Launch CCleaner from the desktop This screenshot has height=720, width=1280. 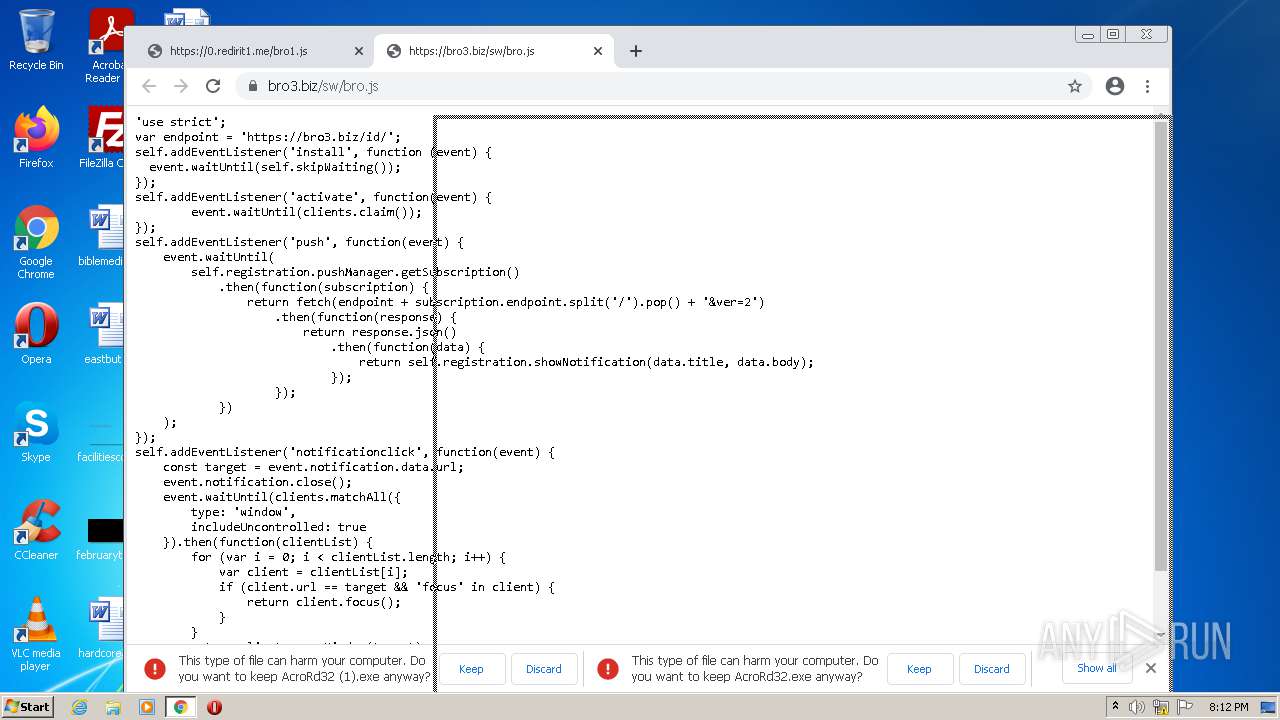36,530
